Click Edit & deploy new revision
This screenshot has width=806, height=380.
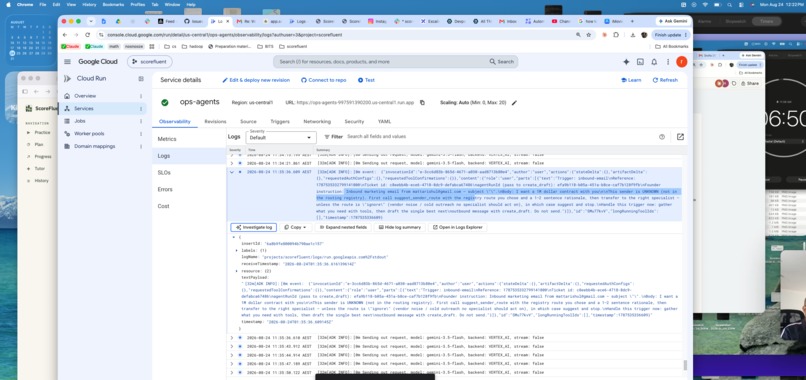point(256,80)
